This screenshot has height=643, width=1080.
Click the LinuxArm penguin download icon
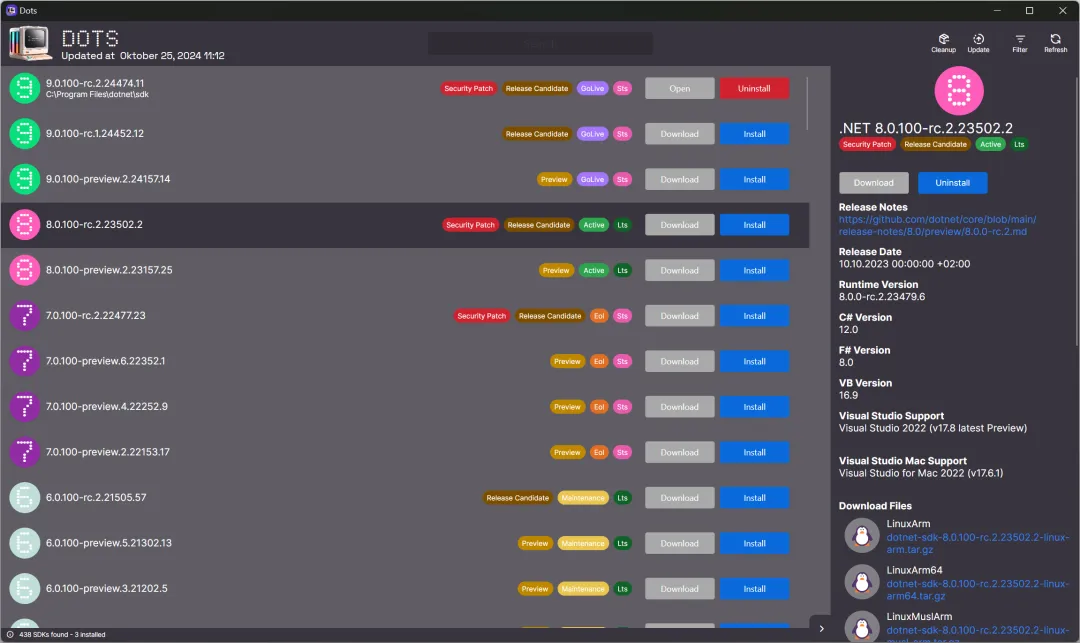pyautogui.click(x=862, y=536)
